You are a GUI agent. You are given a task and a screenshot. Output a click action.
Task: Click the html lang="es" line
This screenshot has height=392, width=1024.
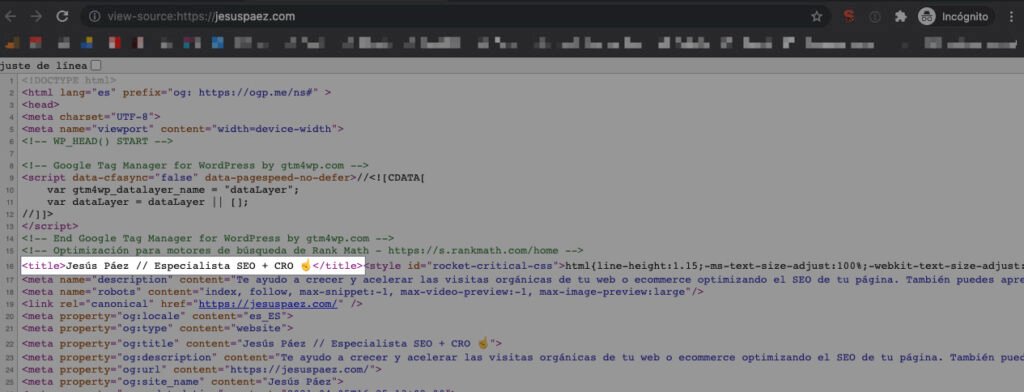pos(176,93)
